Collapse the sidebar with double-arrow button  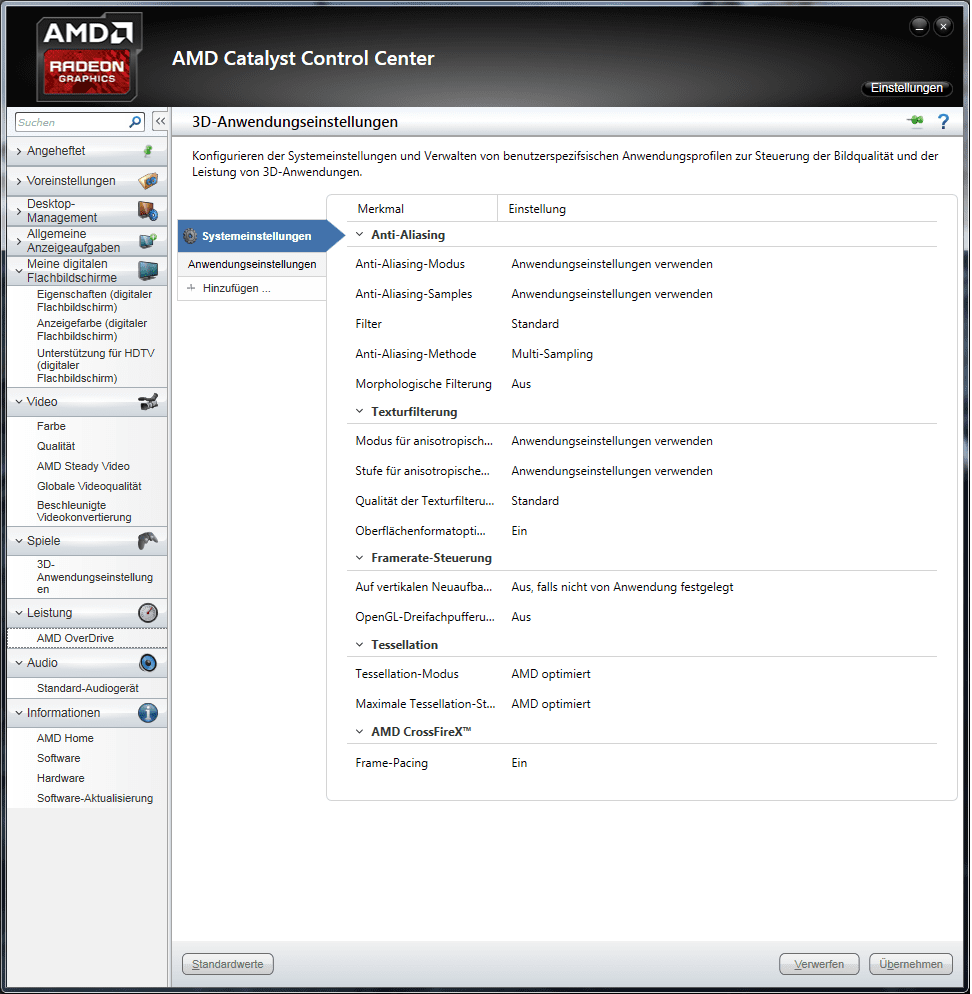pyautogui.click(x=160, y=121)
